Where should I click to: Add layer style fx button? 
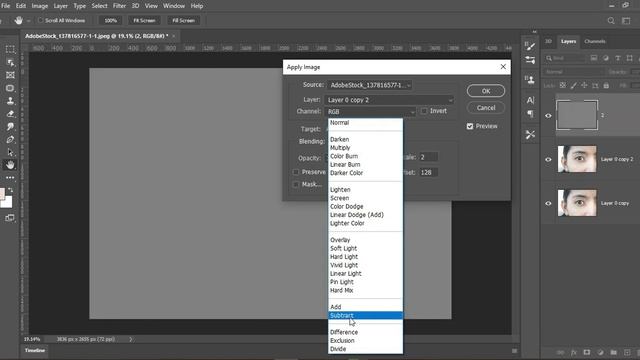pos(573,352)
